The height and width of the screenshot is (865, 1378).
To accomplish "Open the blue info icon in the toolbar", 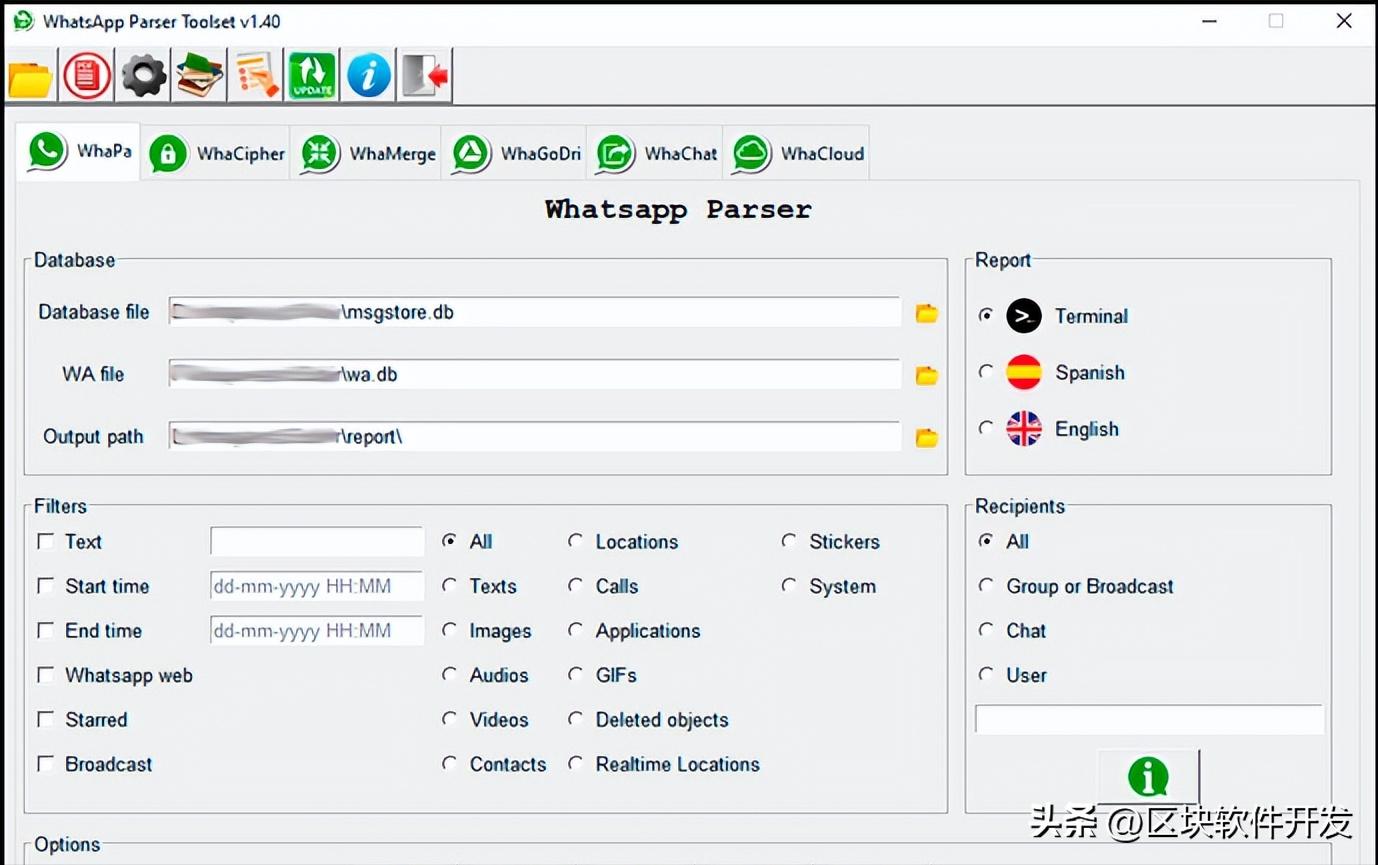I will pos(368,75).
